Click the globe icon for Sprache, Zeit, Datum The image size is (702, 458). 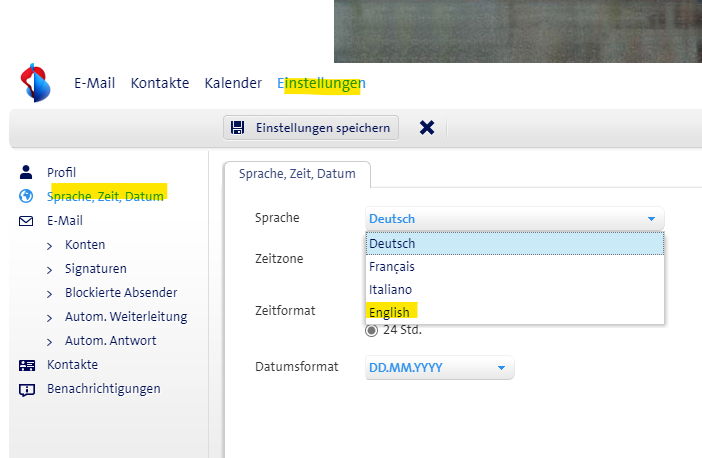click(x=27, y=196)
